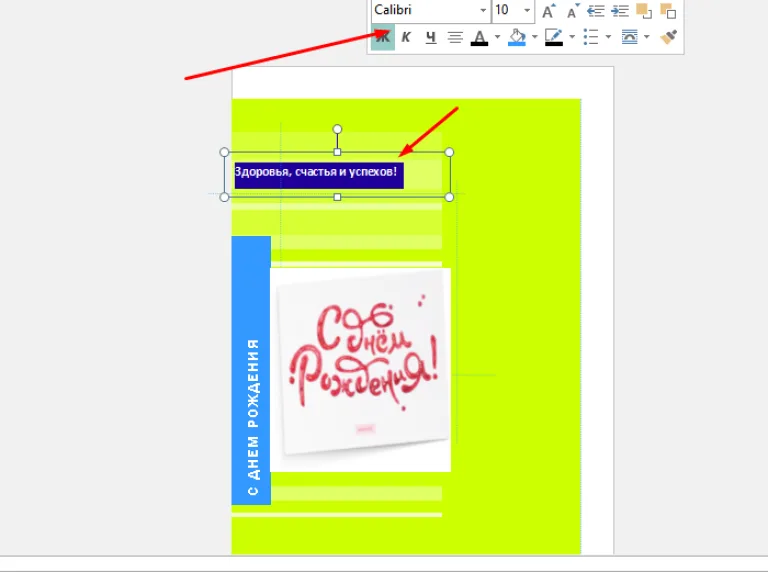Toggle underline (Ч) formatting

click(431, 37)
